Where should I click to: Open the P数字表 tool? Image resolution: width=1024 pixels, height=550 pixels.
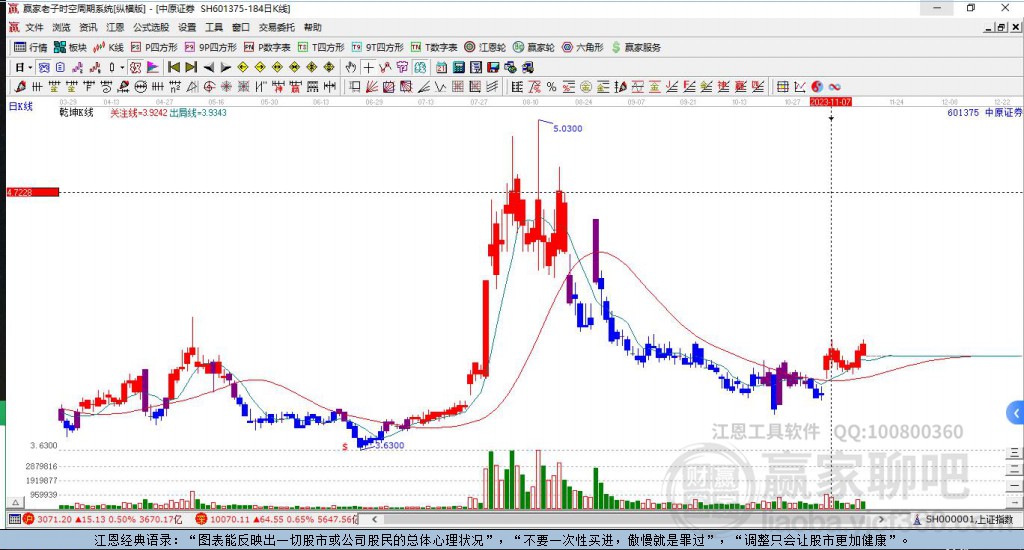pos(267,47)
